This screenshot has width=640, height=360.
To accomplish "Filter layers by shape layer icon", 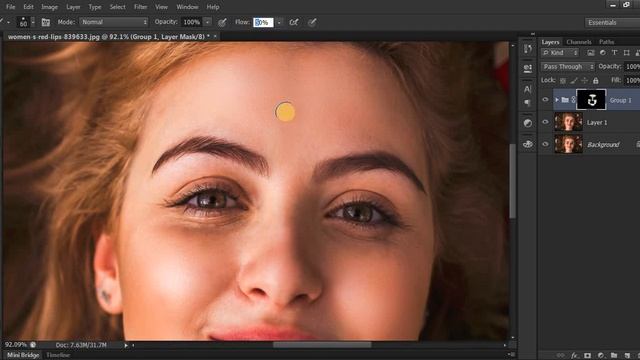I will coord(627,53).
